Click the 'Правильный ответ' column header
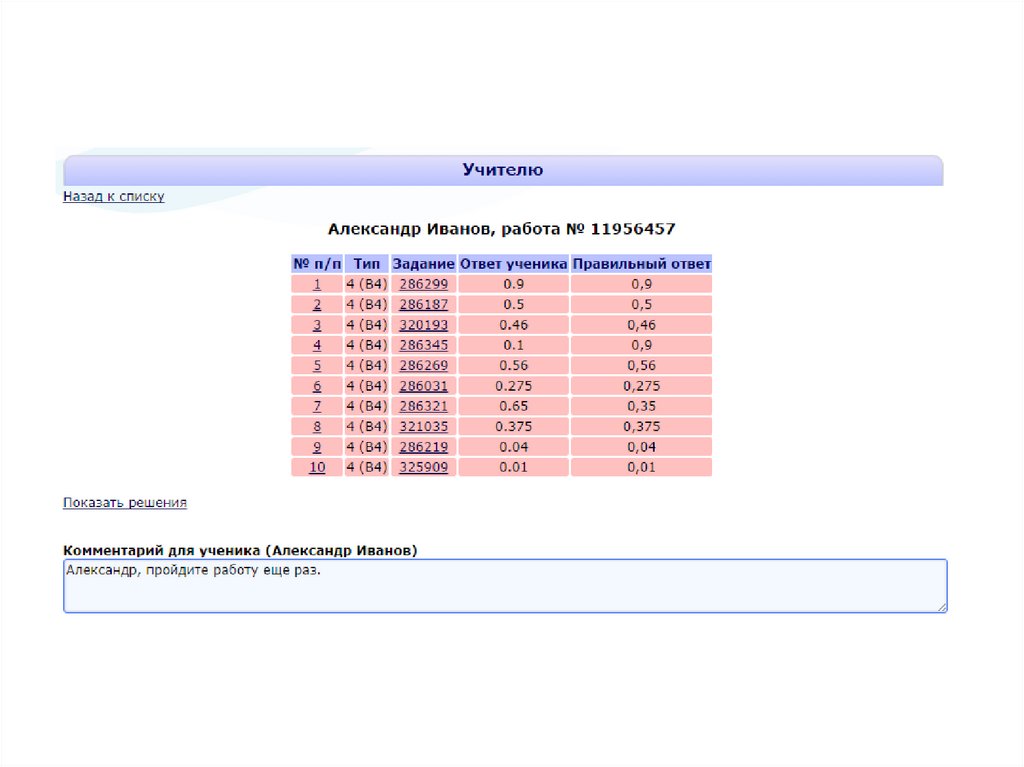Screen dimensions: 1024x767 pos(641,264)
